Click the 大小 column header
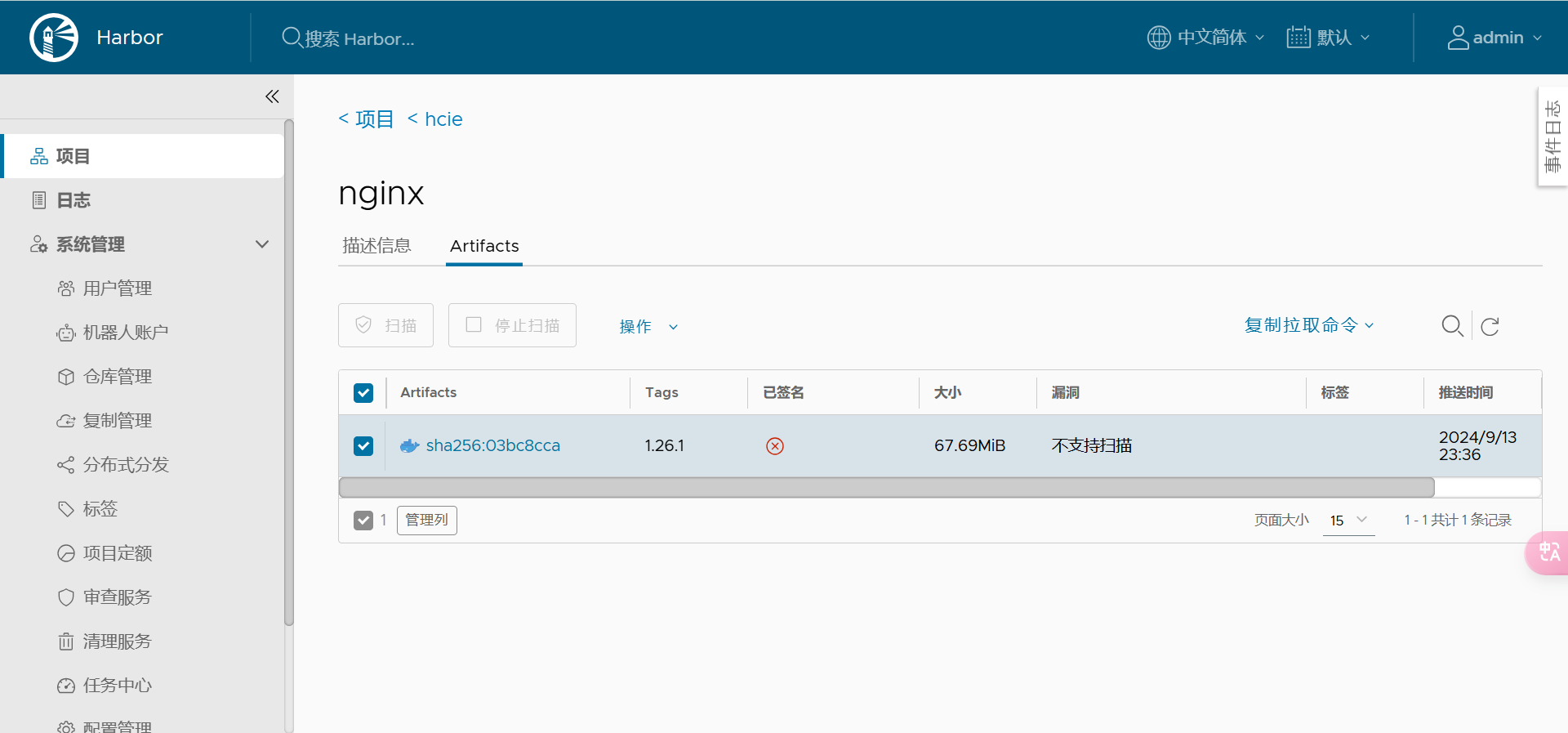 pos(948,393)
